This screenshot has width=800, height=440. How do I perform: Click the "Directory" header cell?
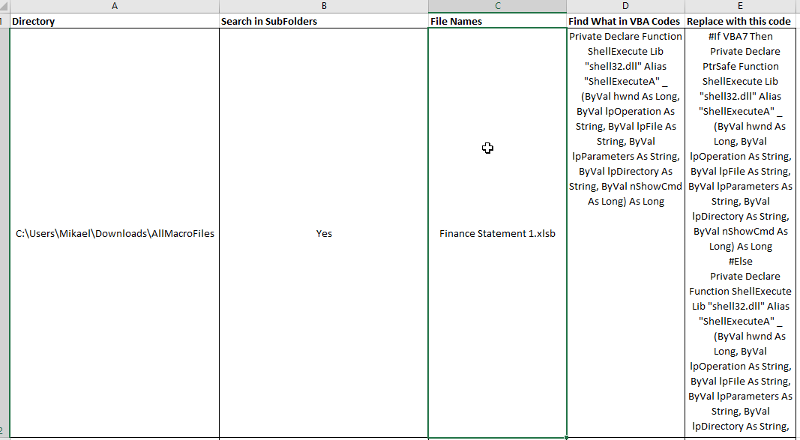[x=114, y=21]
